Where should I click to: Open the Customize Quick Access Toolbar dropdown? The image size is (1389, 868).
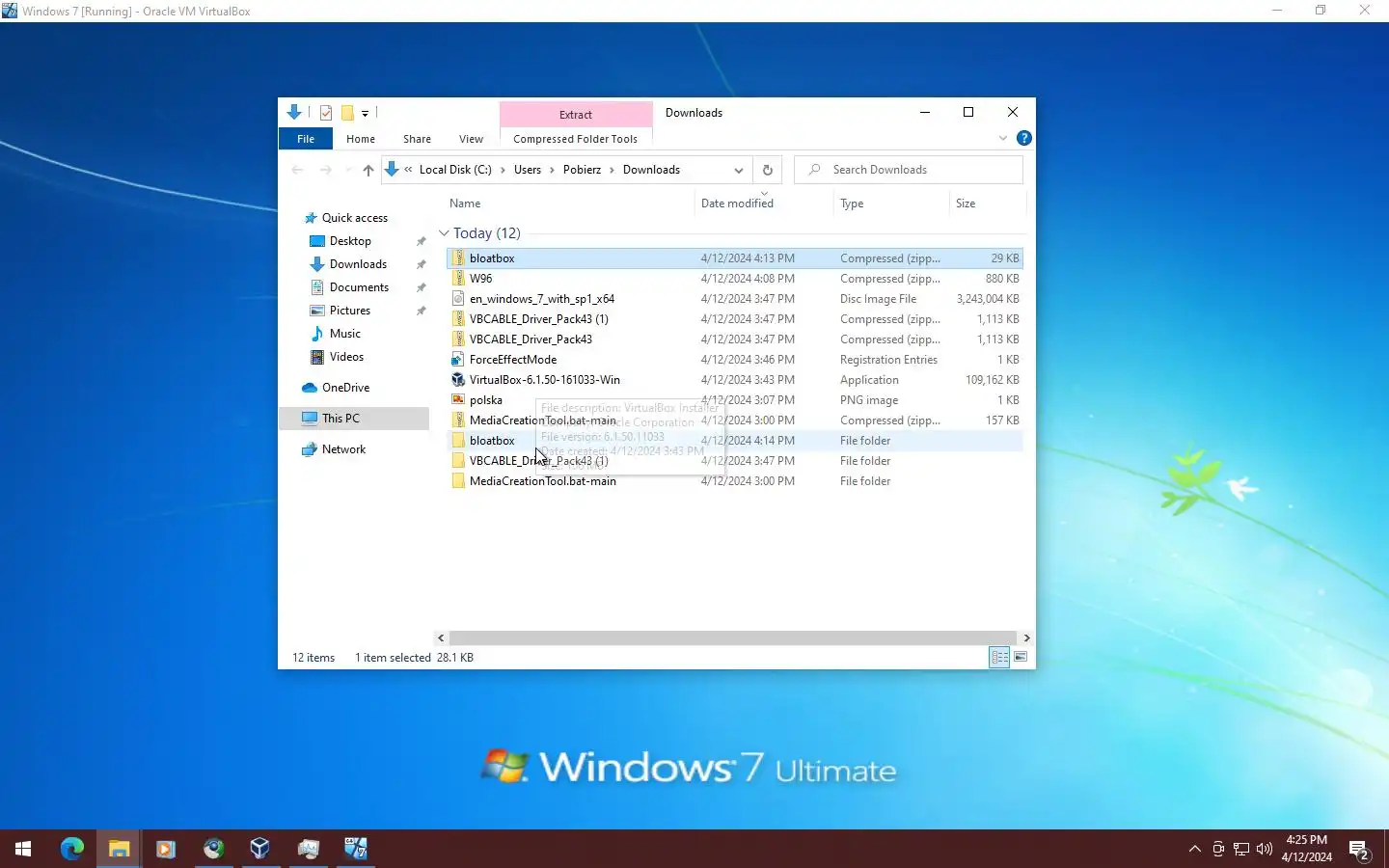(365, 113)
